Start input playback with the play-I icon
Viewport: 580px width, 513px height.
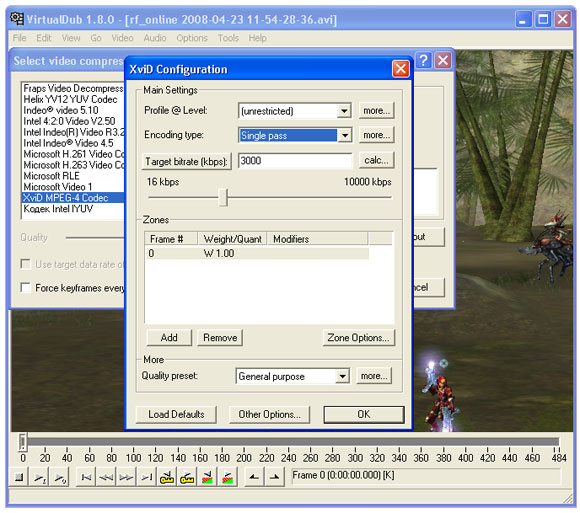tap(39, 477)
